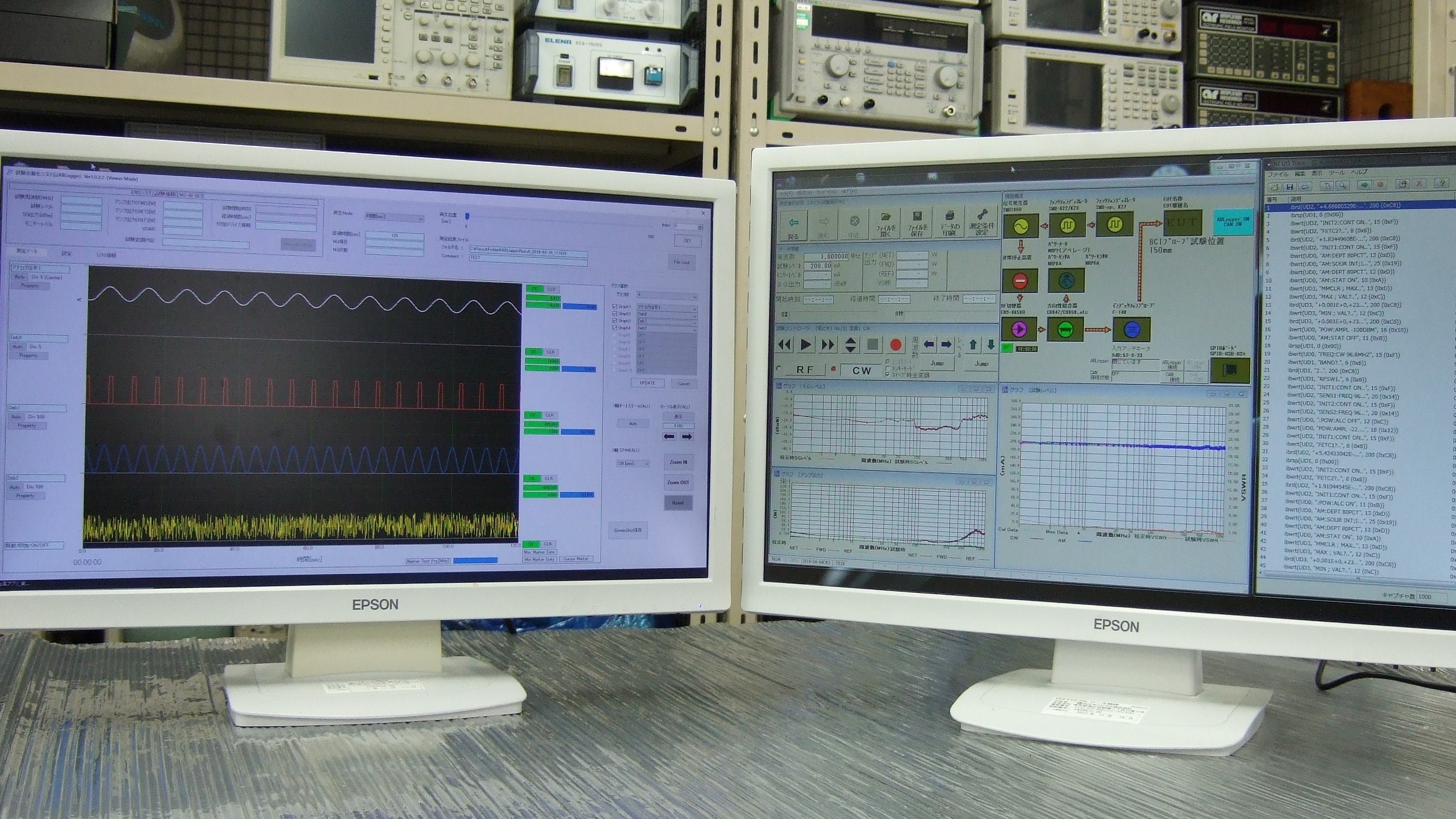Click the Zoom IN button
This screenshot has width=1456, height=819.
pyautogui.click(x=678, y=462)
